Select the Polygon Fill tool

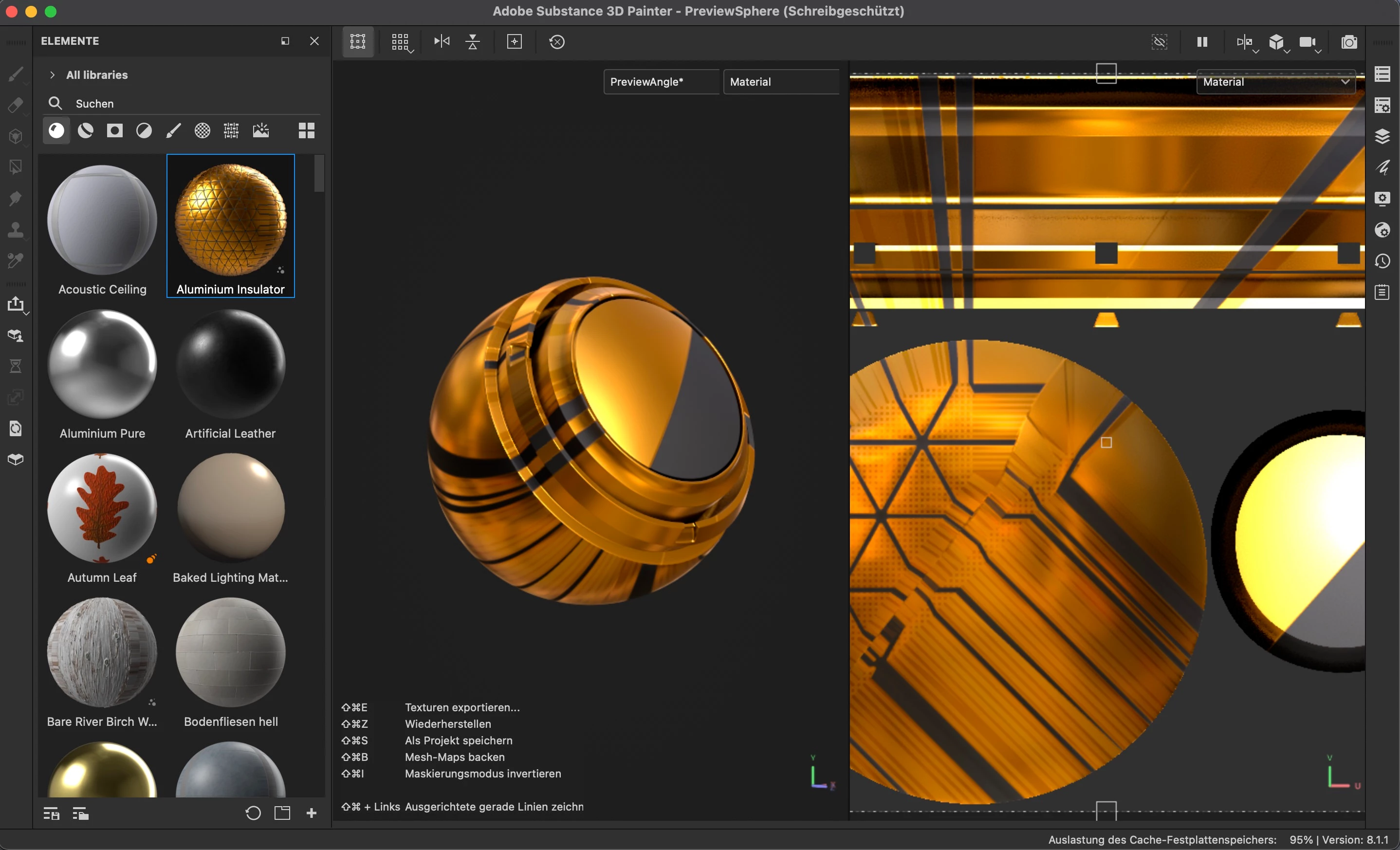(16, 167)
